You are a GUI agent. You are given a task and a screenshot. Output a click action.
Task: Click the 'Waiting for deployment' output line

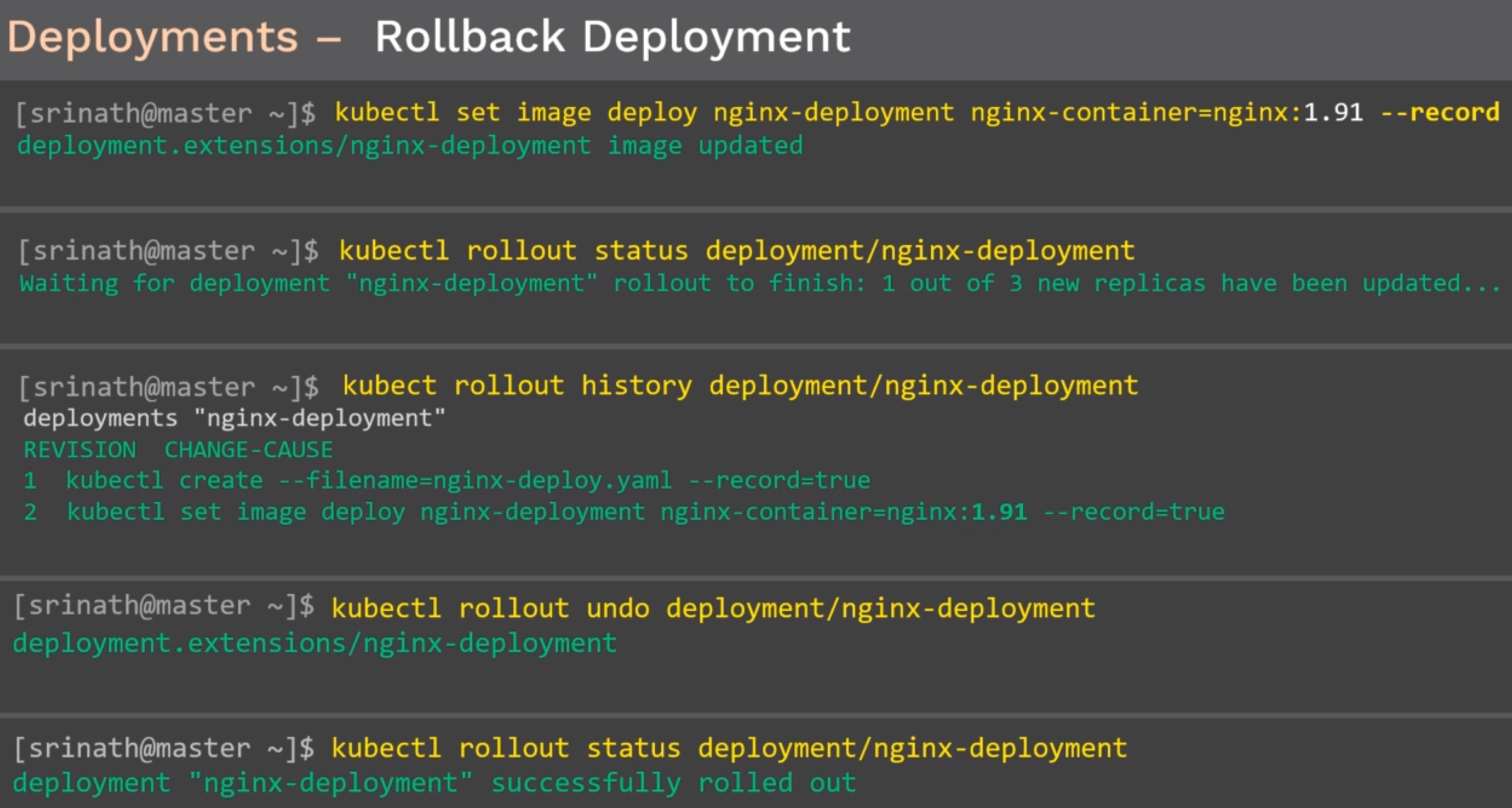point(760,284)
